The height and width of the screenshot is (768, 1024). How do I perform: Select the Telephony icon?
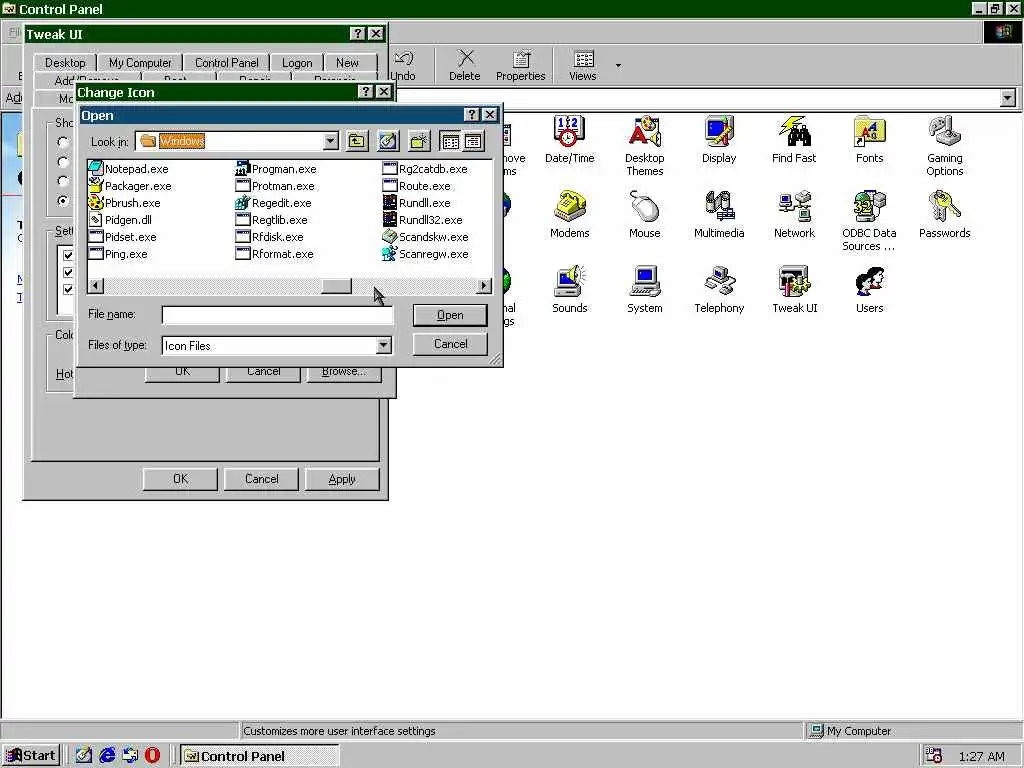click(x=718, y=289)
